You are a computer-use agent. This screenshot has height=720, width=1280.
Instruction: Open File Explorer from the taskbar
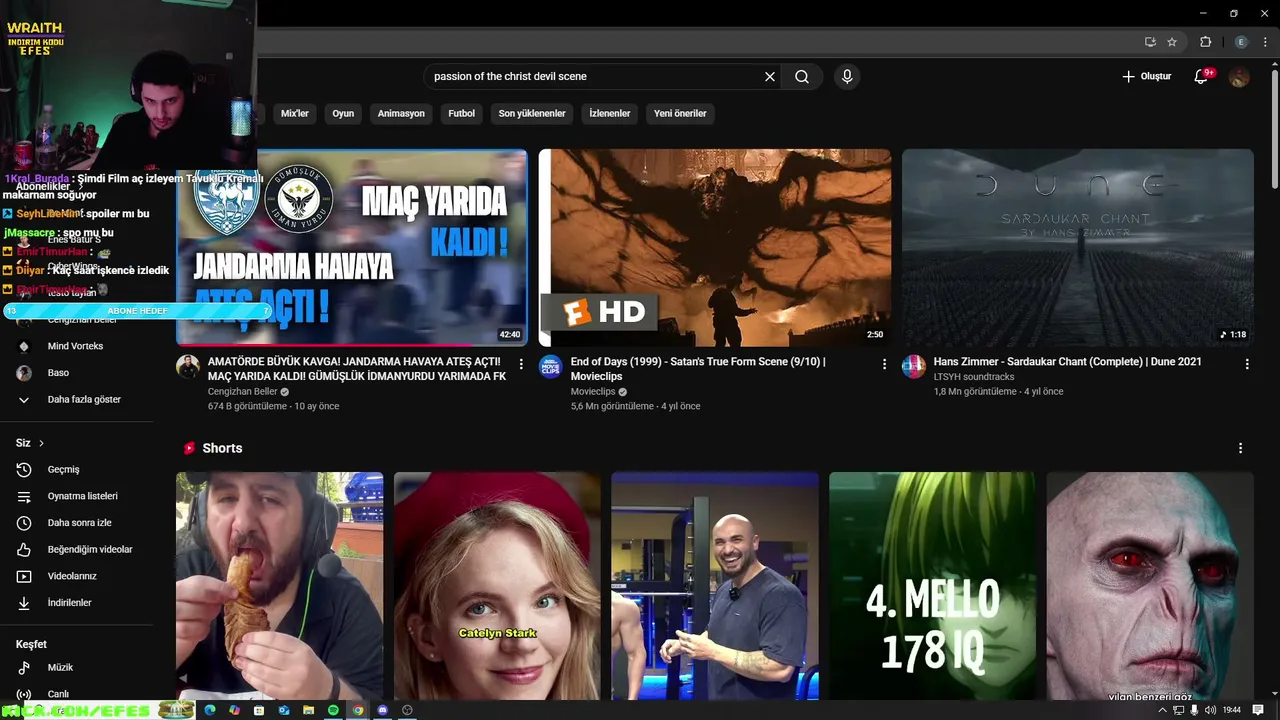pos(308,710)
